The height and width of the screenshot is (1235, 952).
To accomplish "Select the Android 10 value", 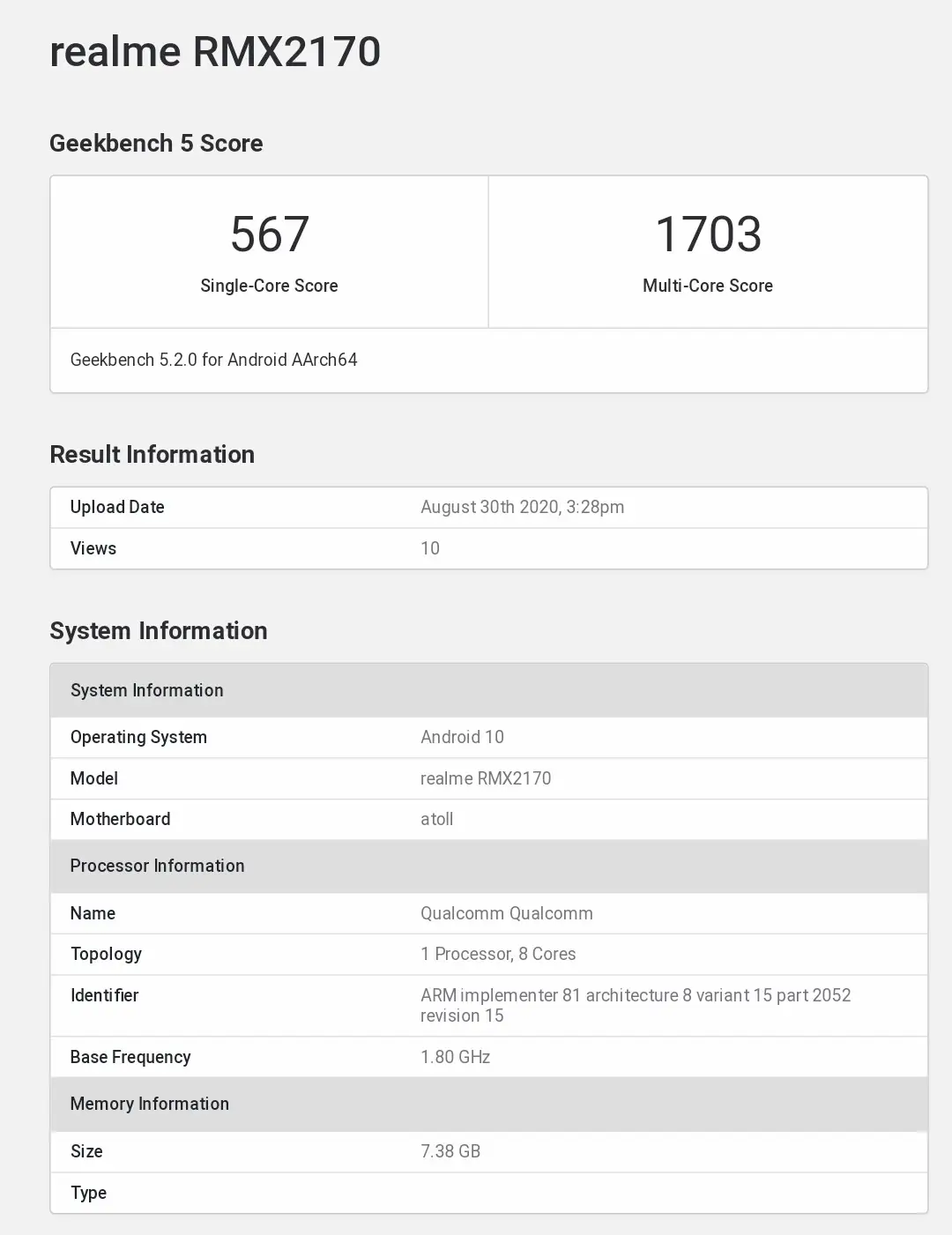I will [462, 737].
